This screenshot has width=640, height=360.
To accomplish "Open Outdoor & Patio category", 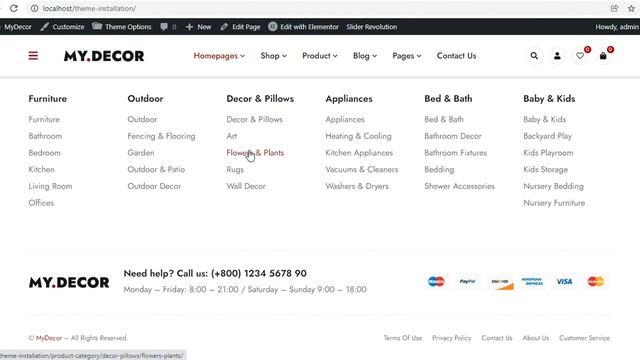I will [x=156, y=169].
